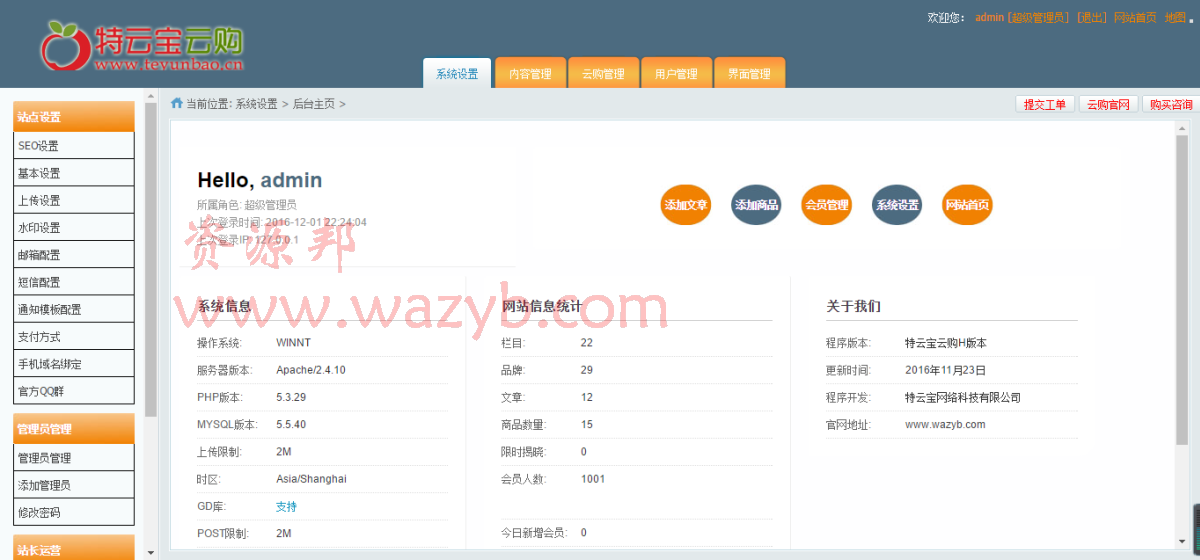Click the 超级管理员 header link

pyautogui.click(x=1039, y=18)
